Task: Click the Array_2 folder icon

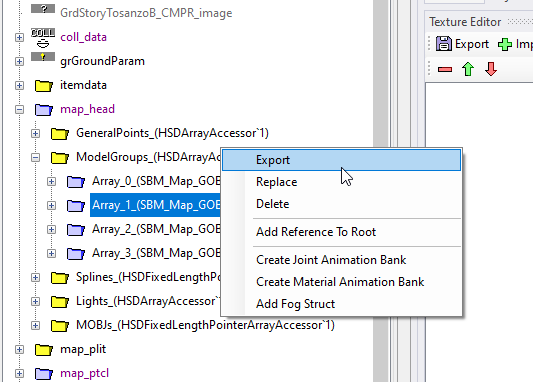Action: 76,229
